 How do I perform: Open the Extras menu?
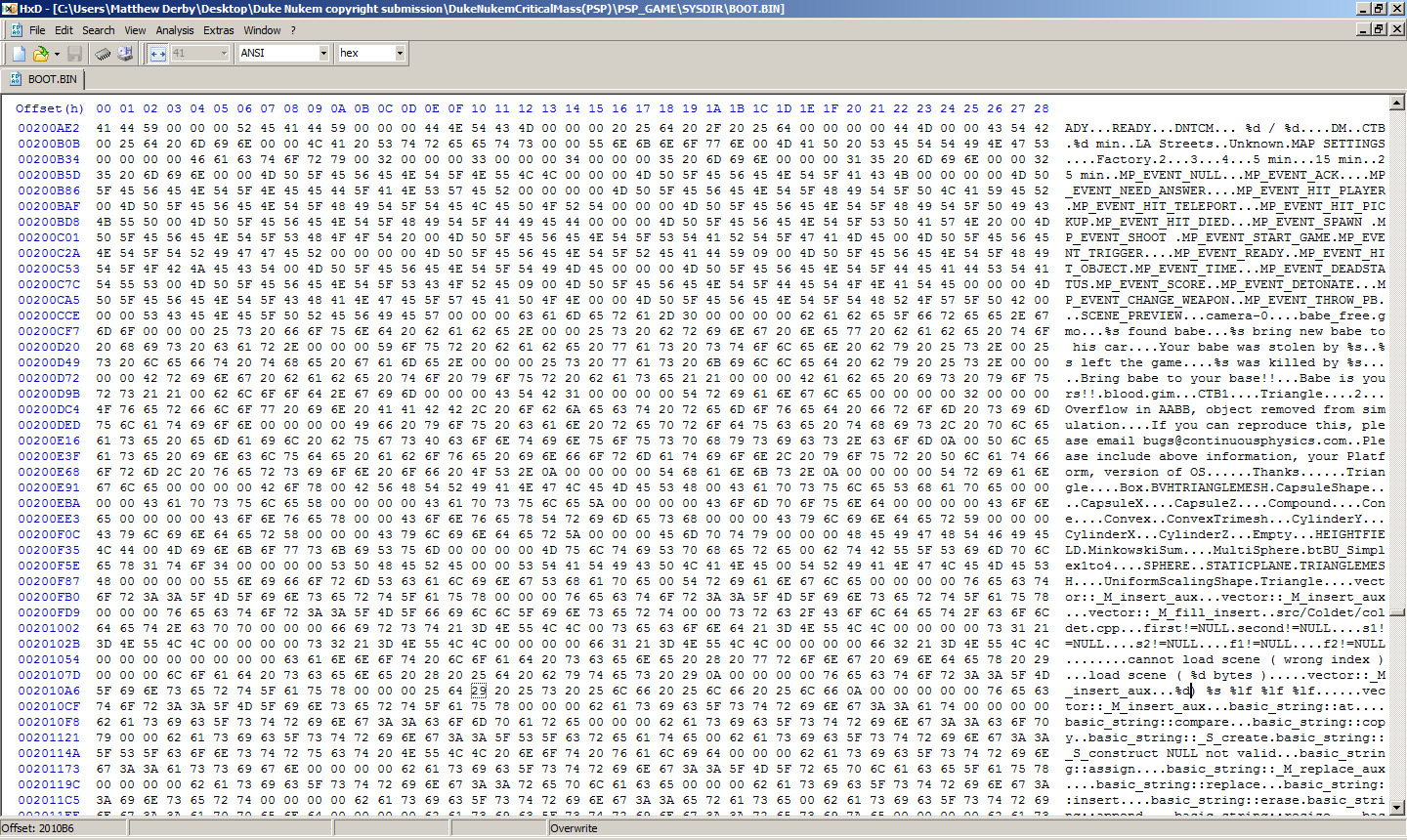point(218,30)
